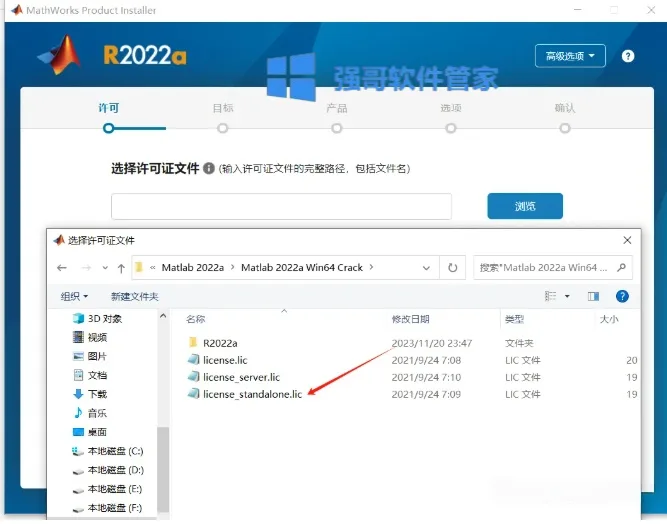Click the help question mark icon in installer header
The image size is (667, 524).
coord(627,56)
